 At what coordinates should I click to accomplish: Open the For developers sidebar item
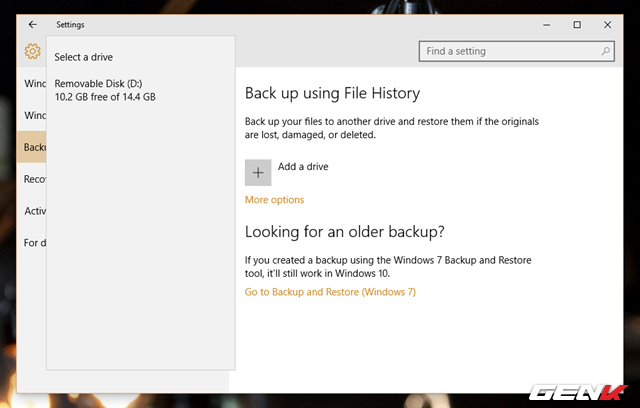pyautogui.click(x=31, y=242)
